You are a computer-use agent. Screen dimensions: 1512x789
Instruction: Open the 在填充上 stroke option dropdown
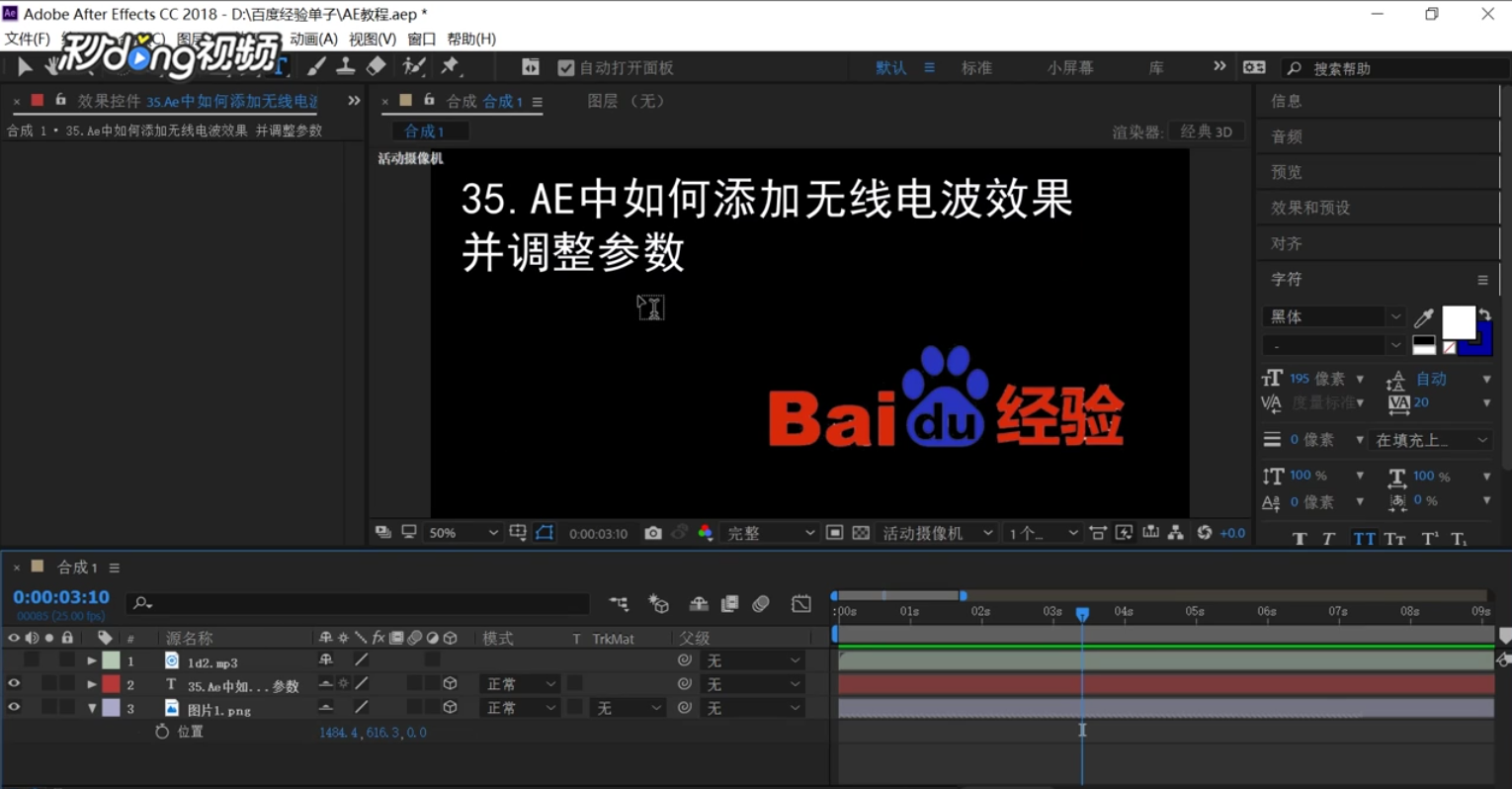[x=1431, y=440]
